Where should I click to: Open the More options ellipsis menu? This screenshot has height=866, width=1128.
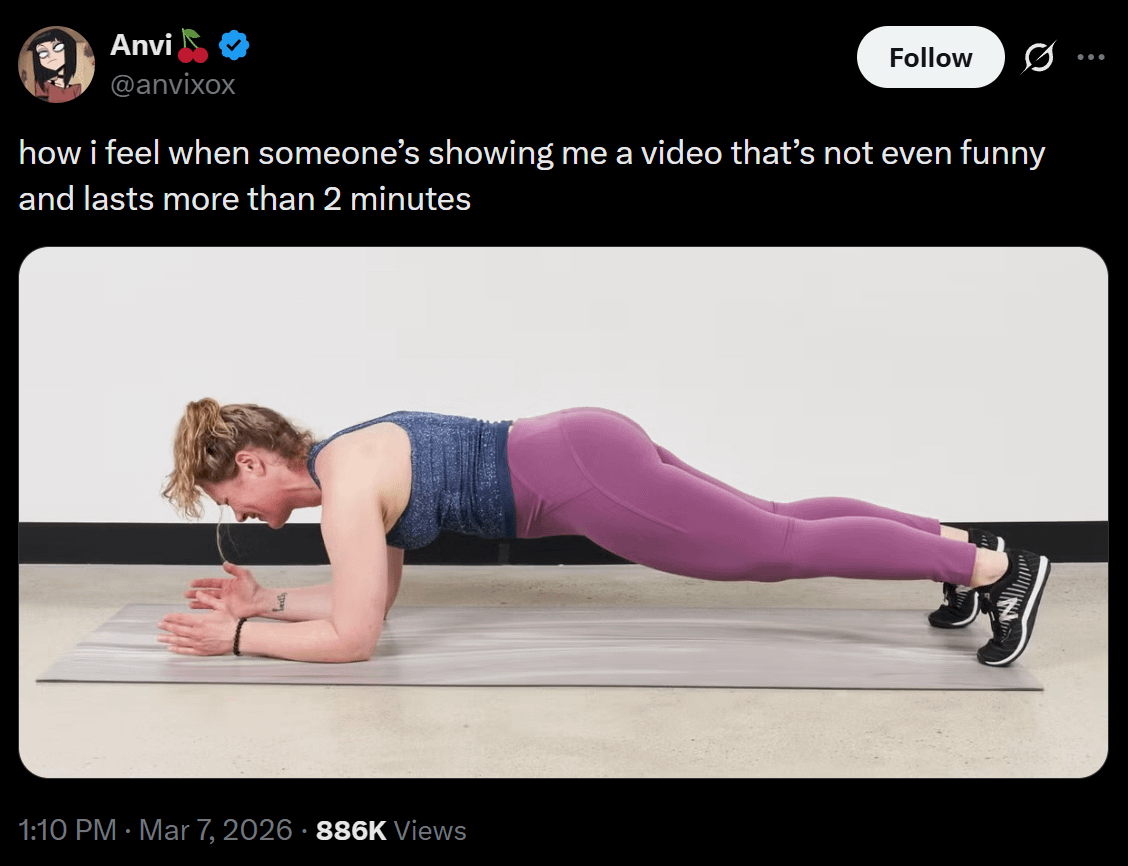[x=1091, y=58]
